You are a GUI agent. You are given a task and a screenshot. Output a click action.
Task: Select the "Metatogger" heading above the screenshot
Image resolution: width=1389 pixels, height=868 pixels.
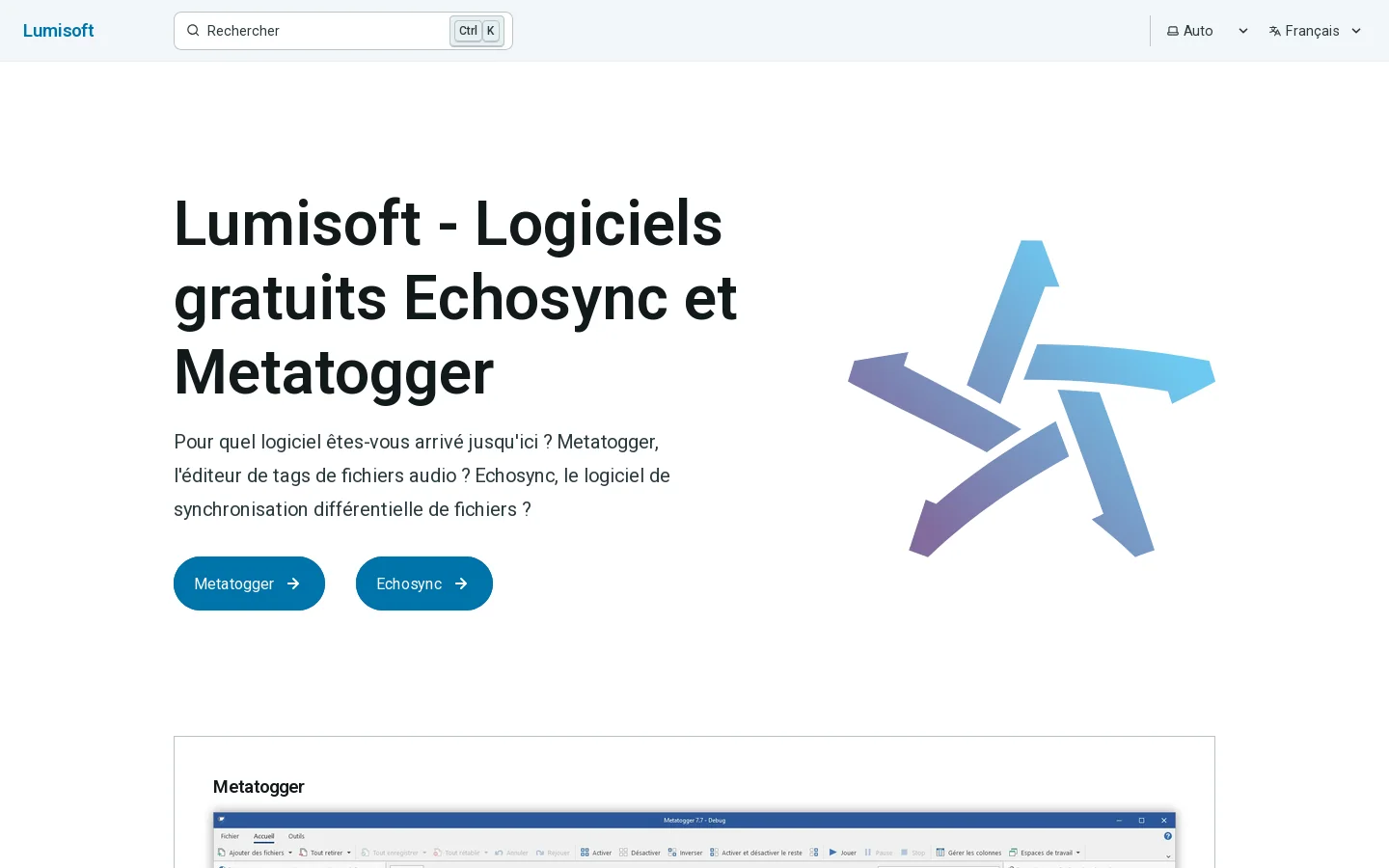(259, 787)
